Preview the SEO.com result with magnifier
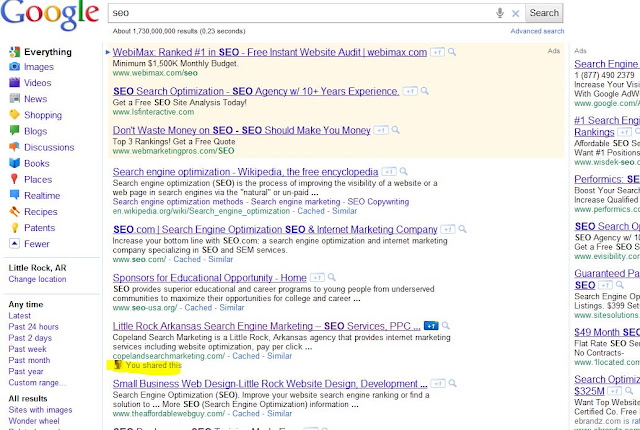This screenshot has height=430, width=640. [462, 229]
